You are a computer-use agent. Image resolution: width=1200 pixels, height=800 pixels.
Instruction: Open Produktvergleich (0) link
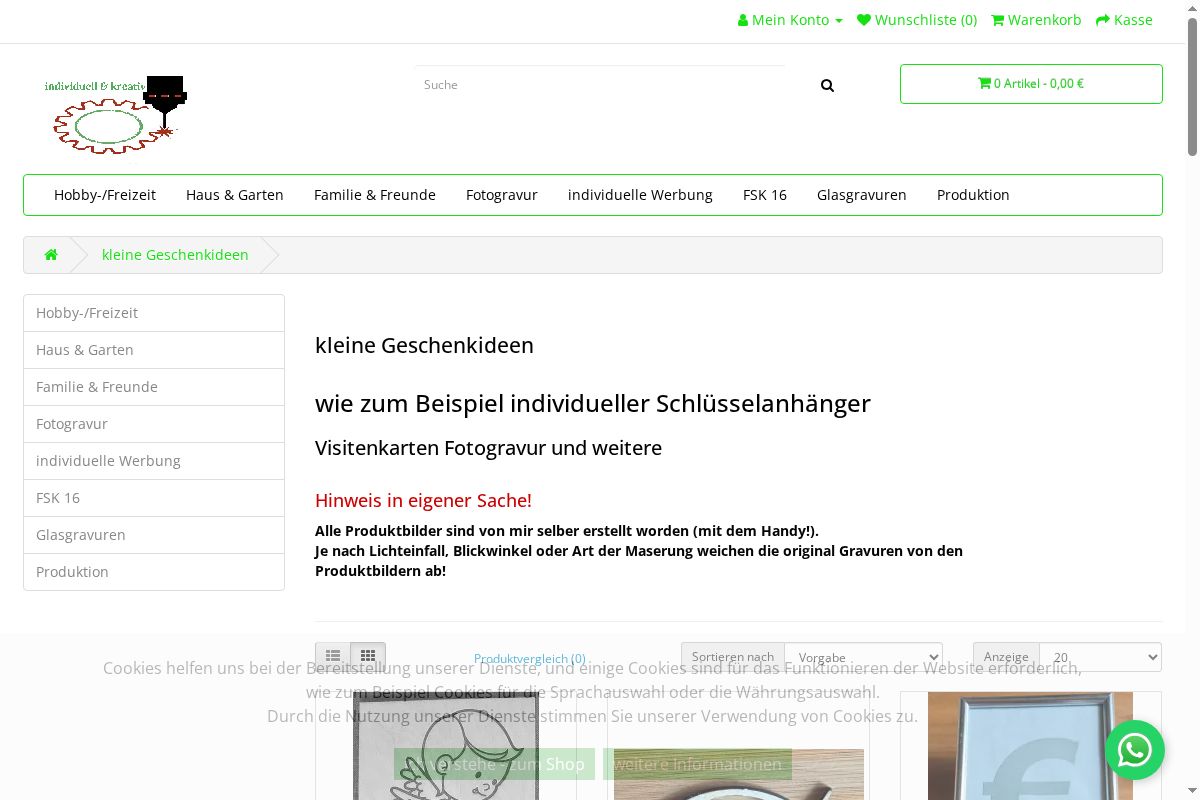tap(530, 658)
